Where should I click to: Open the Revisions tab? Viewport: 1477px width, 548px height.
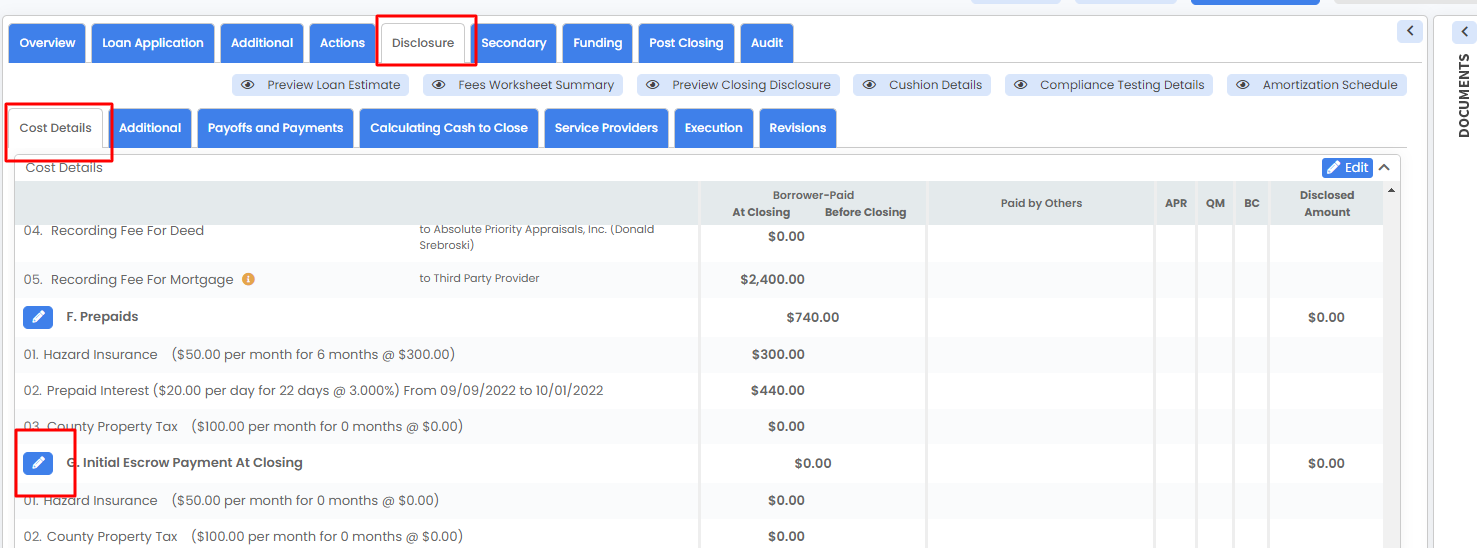[798, 128]
